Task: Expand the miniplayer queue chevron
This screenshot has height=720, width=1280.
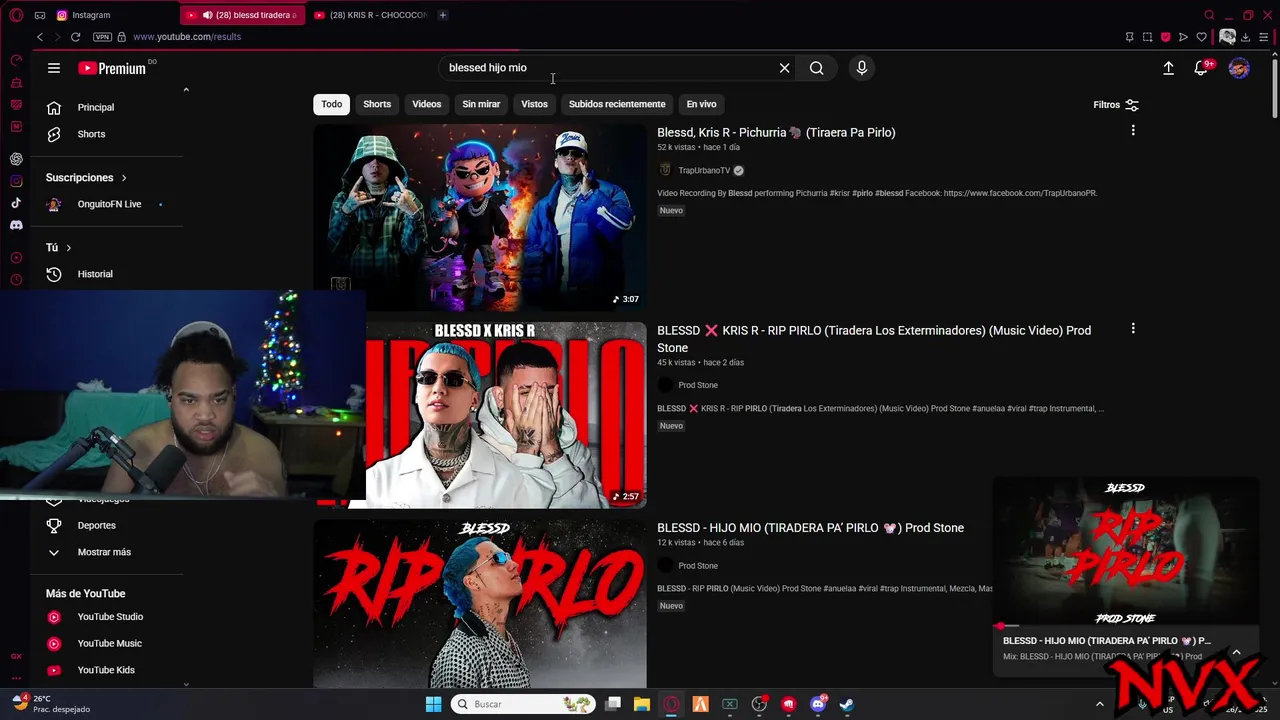Action: point(1237,652)
